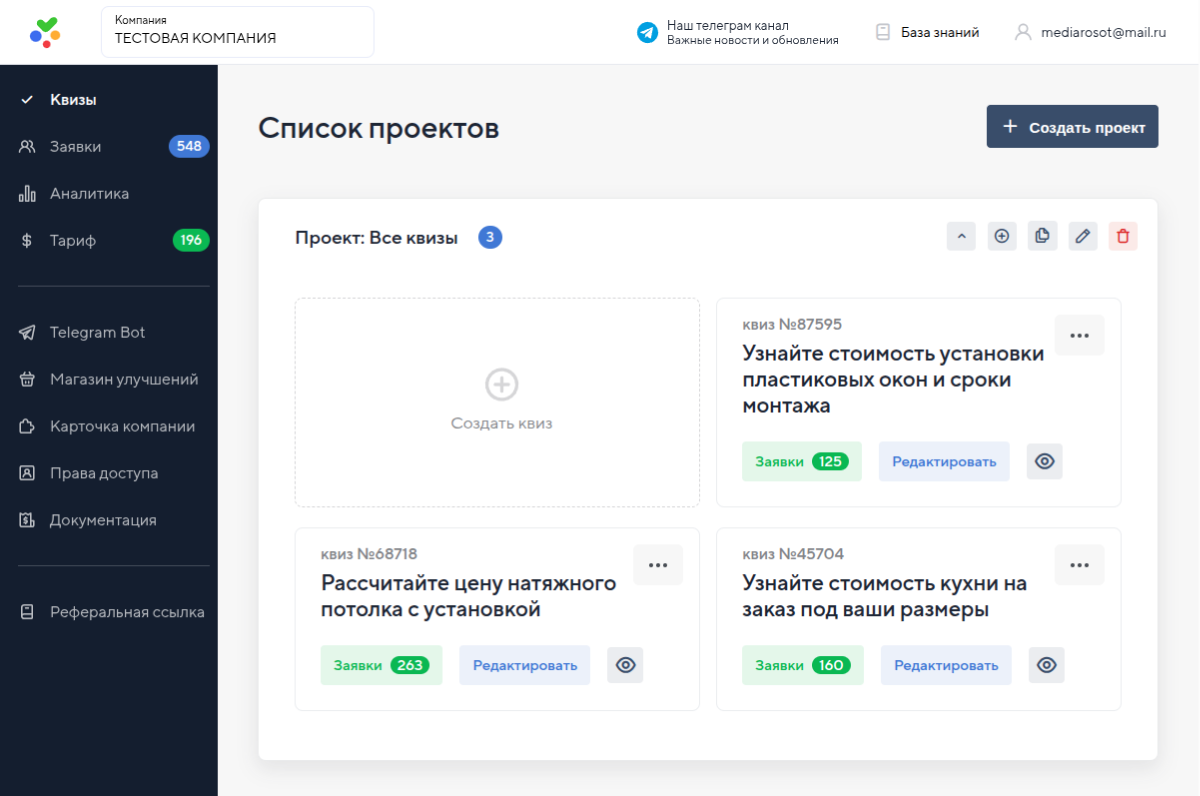Open the Telegram Bot section in sidebar
Image resolution: width=1200 pixels, height=796 pixels.
[96, 332]
